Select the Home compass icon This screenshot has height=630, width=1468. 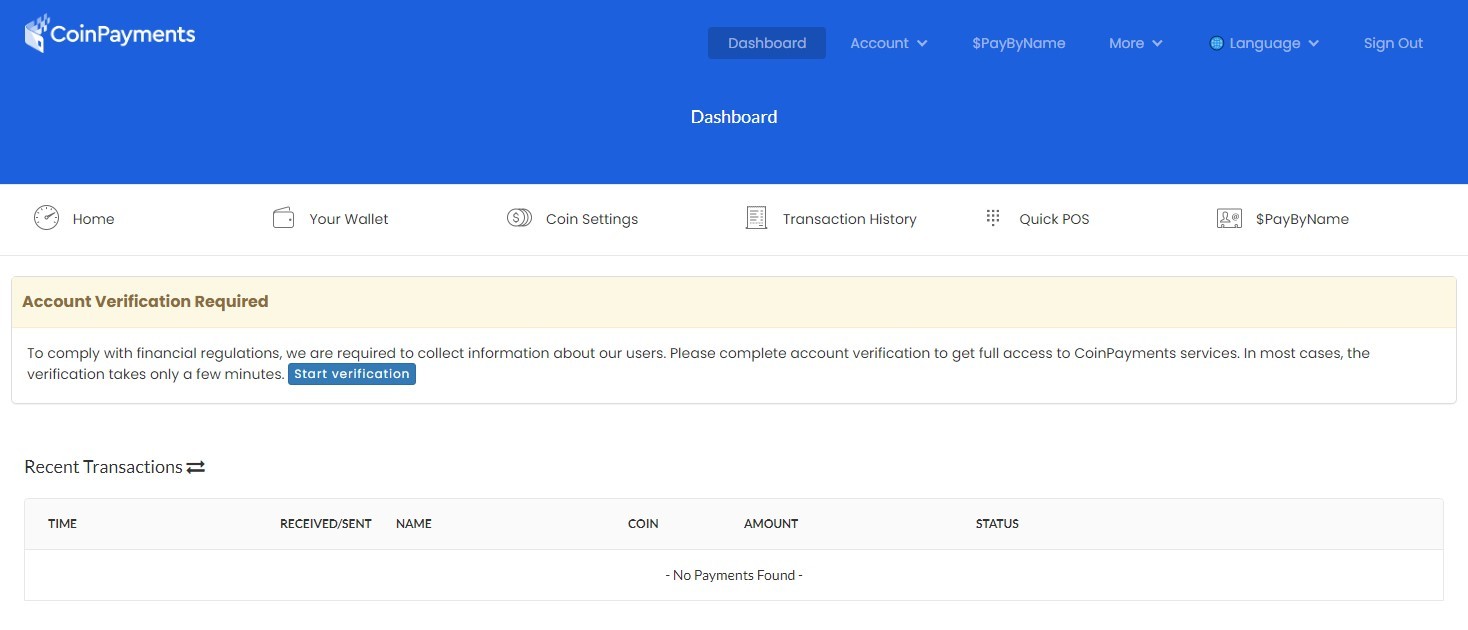tap(46, 217)
